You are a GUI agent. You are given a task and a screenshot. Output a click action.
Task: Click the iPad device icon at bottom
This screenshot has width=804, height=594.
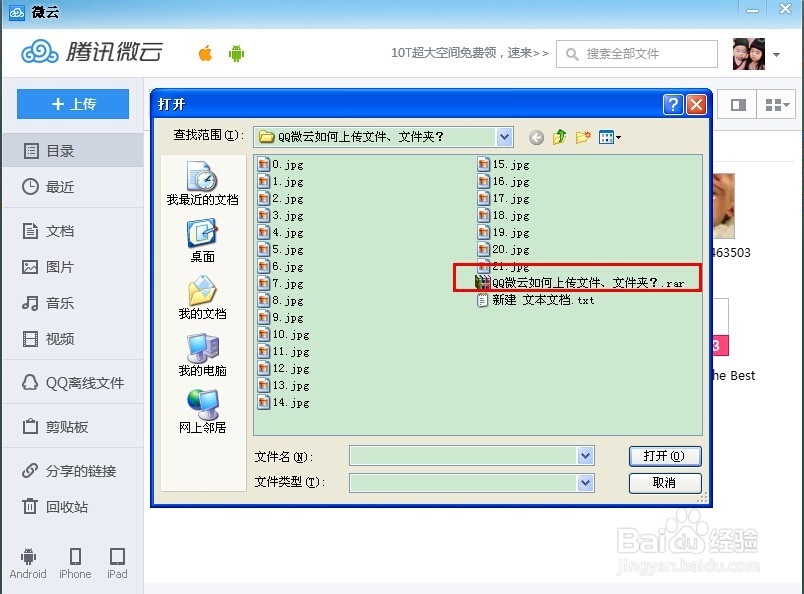click(117, 563)
